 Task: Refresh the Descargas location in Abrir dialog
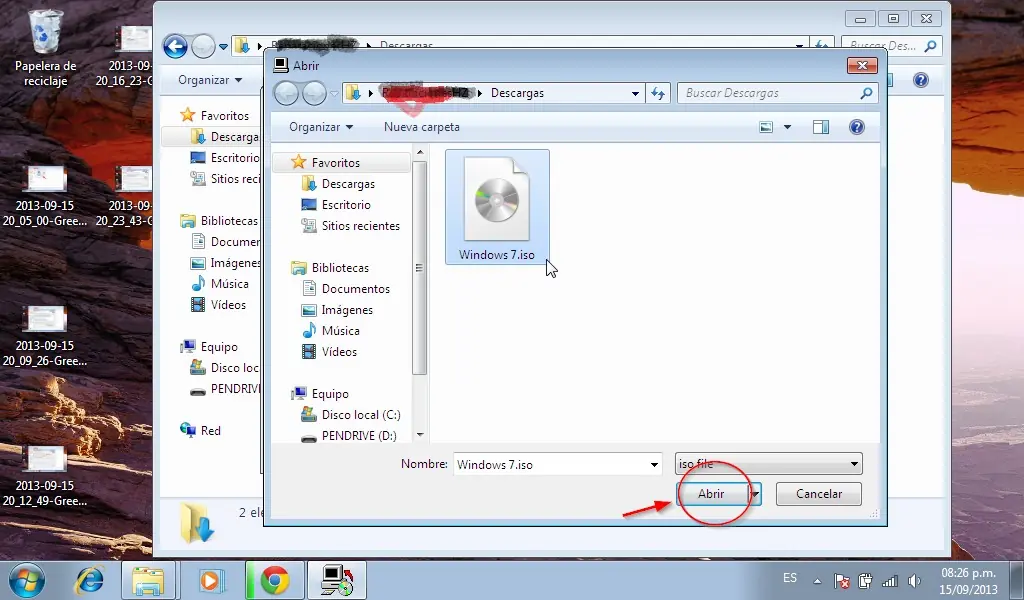coord(658,93)
